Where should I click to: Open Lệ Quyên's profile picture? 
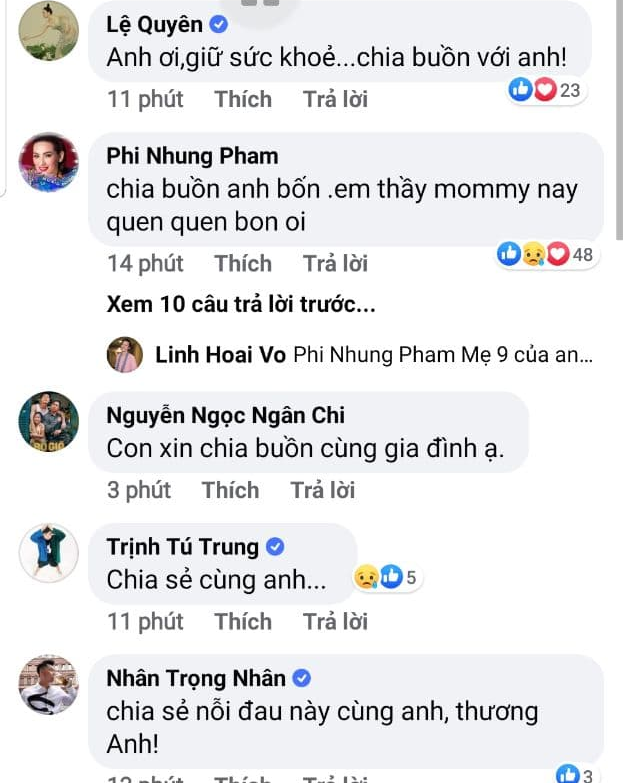[x=48, y=30]
